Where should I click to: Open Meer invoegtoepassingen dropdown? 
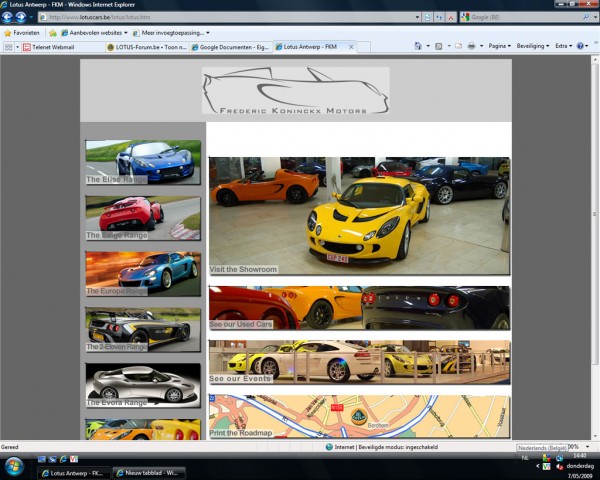(171, 33)
